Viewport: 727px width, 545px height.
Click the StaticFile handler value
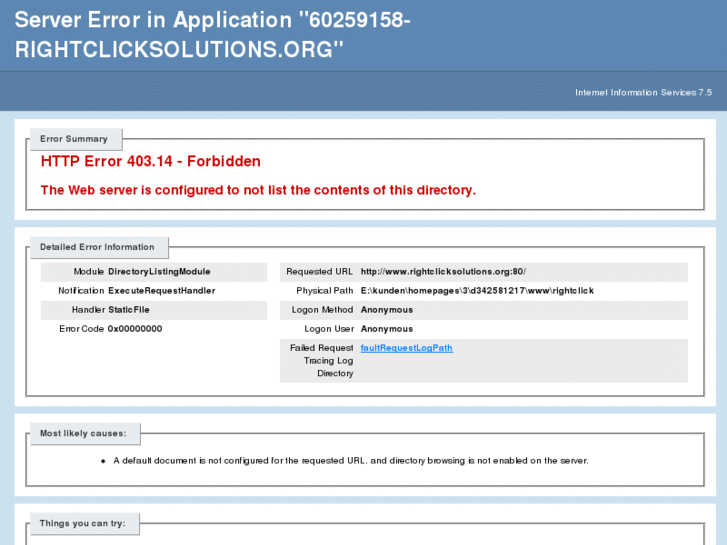click(x=129, y=310)
